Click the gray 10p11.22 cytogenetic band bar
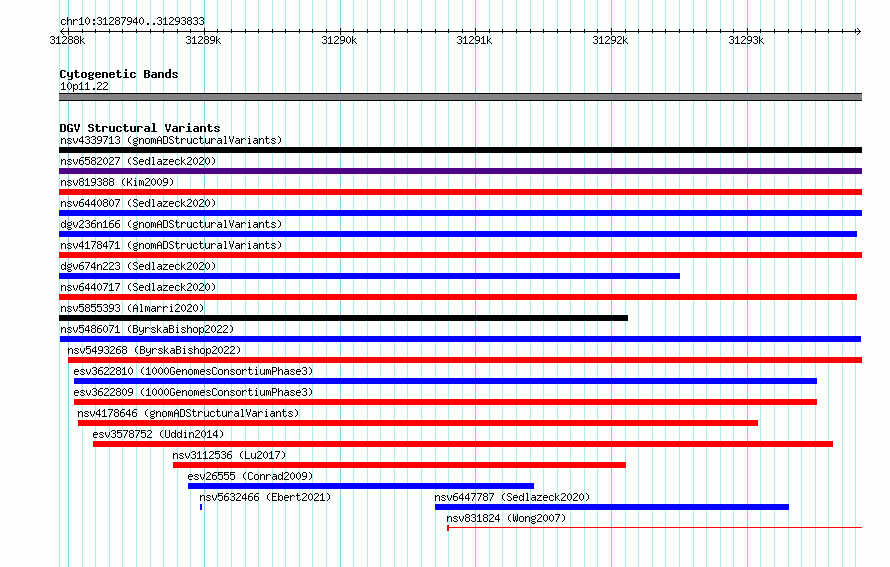Viewport: 890px width, 567px height. click(460, 97)
